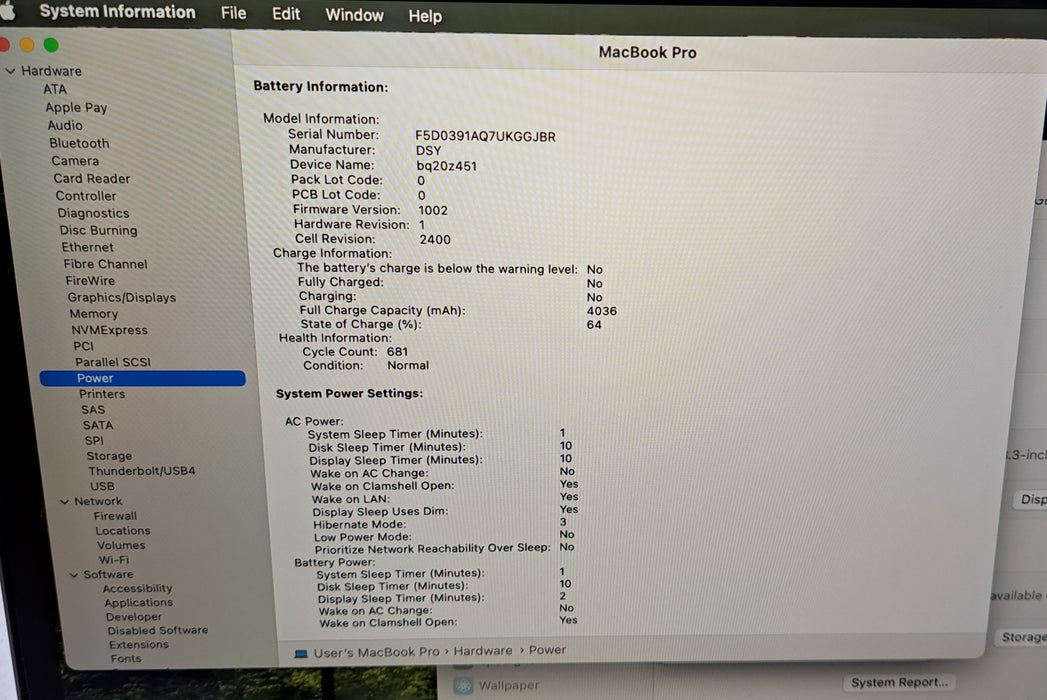Select Bluetooth in the sidebar

pos(79,143)
